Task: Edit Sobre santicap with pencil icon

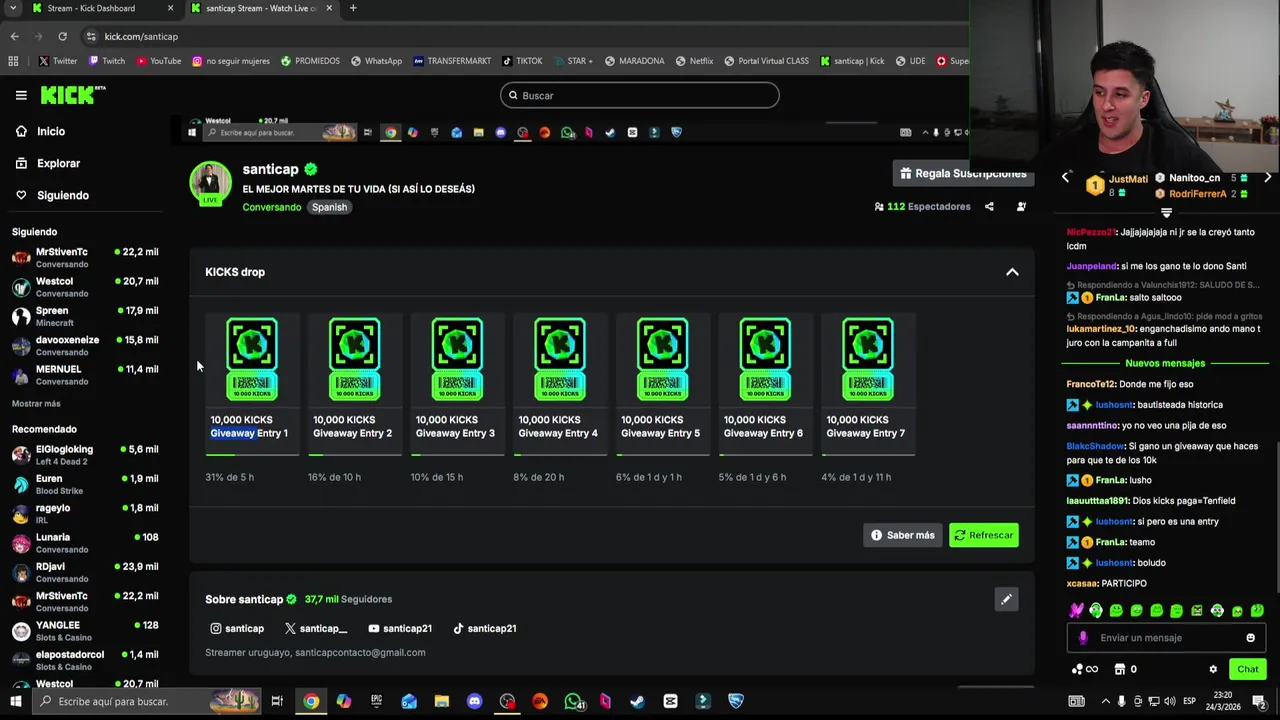Action: [1006, 599]
